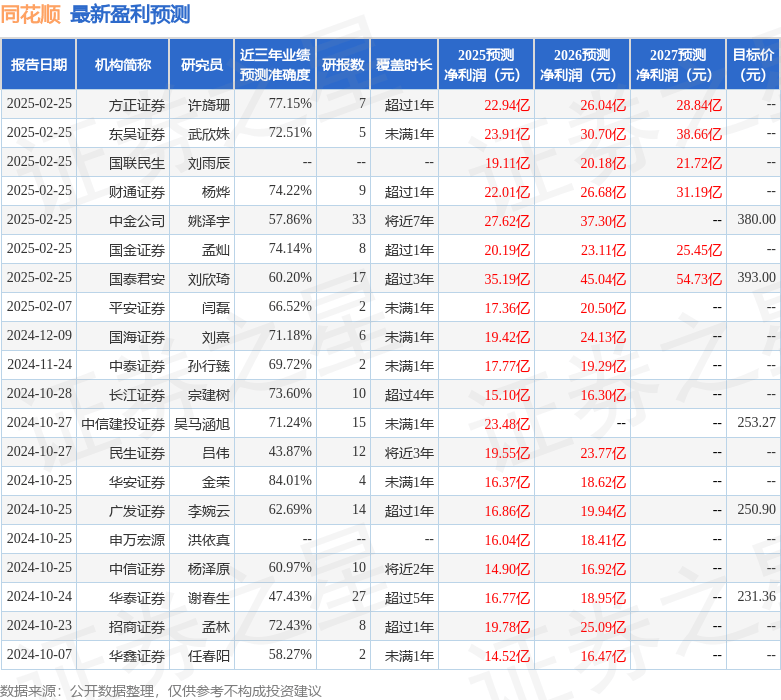Viewport: 781px width, 700px height.
Task: Click the 35.19亿 2025 profit forecast
Action: [x=507, y=279]
